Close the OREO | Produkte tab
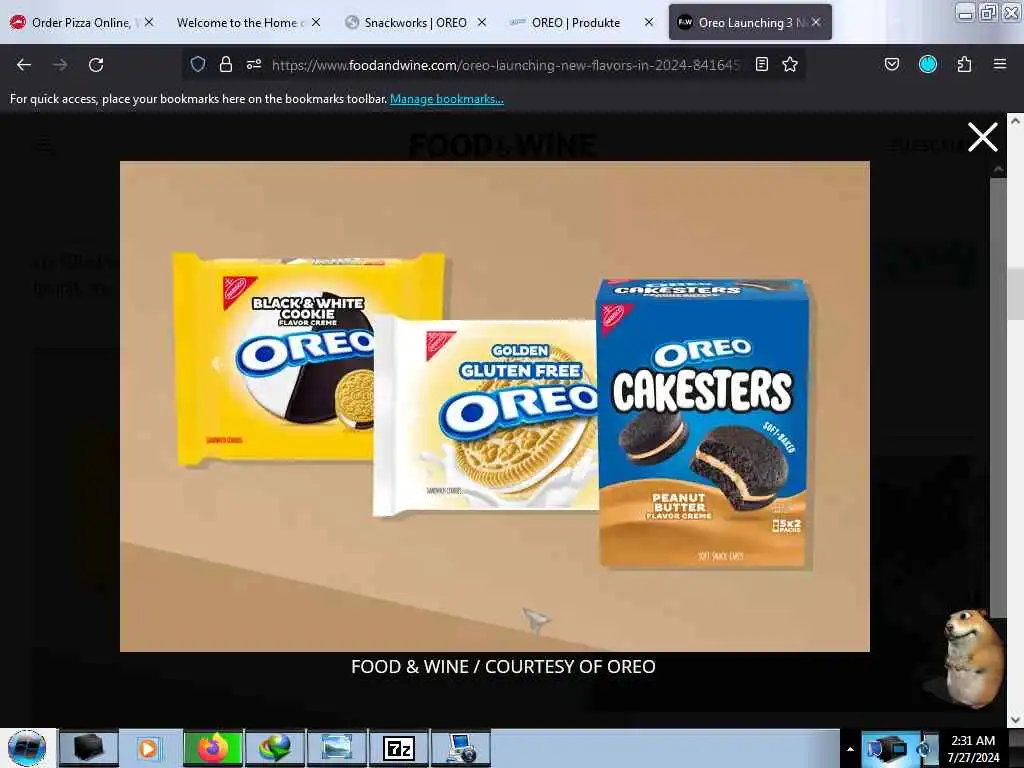Viewport: 1024px width, 768px height. 648,22
